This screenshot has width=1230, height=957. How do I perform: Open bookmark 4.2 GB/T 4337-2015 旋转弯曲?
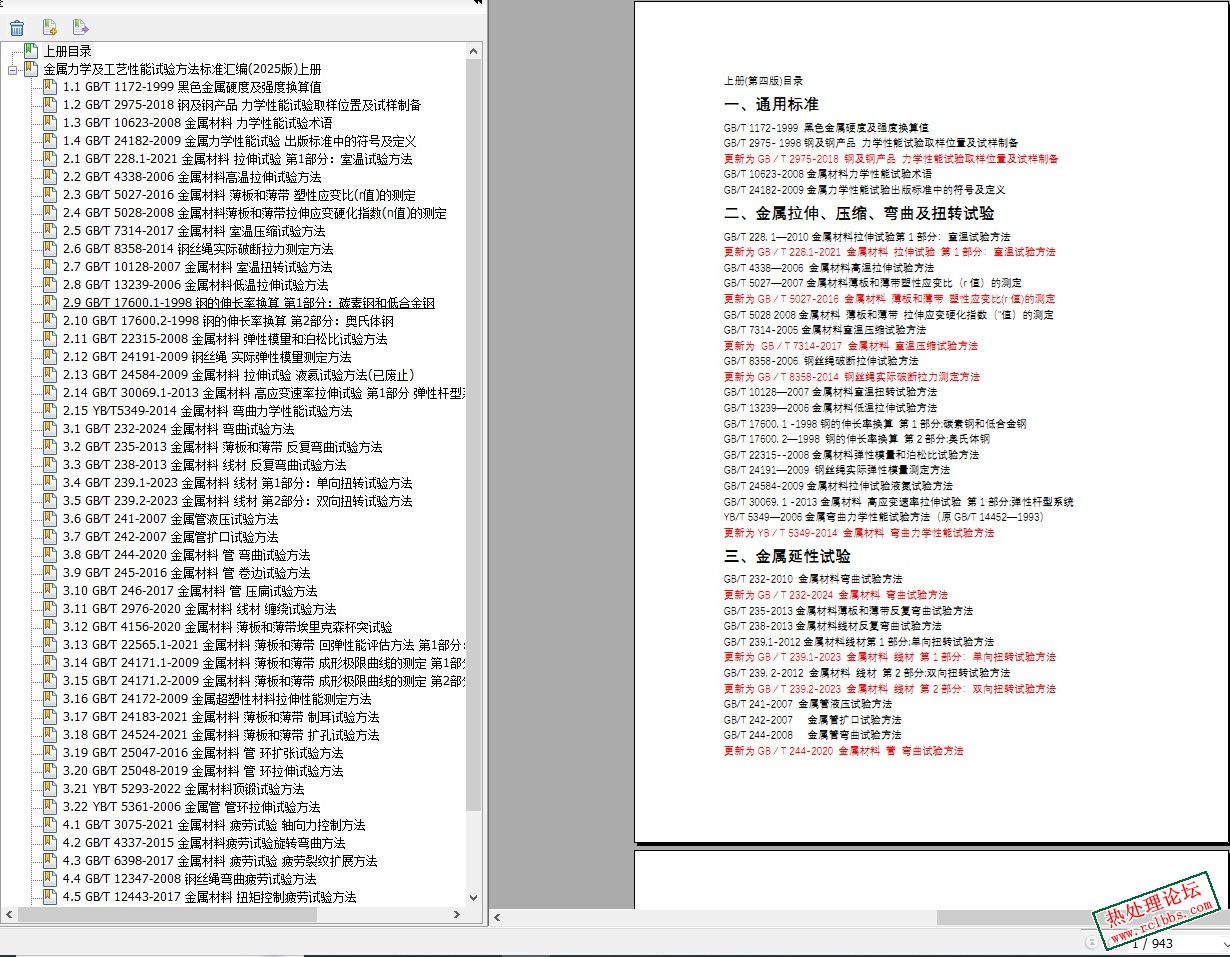203,843
